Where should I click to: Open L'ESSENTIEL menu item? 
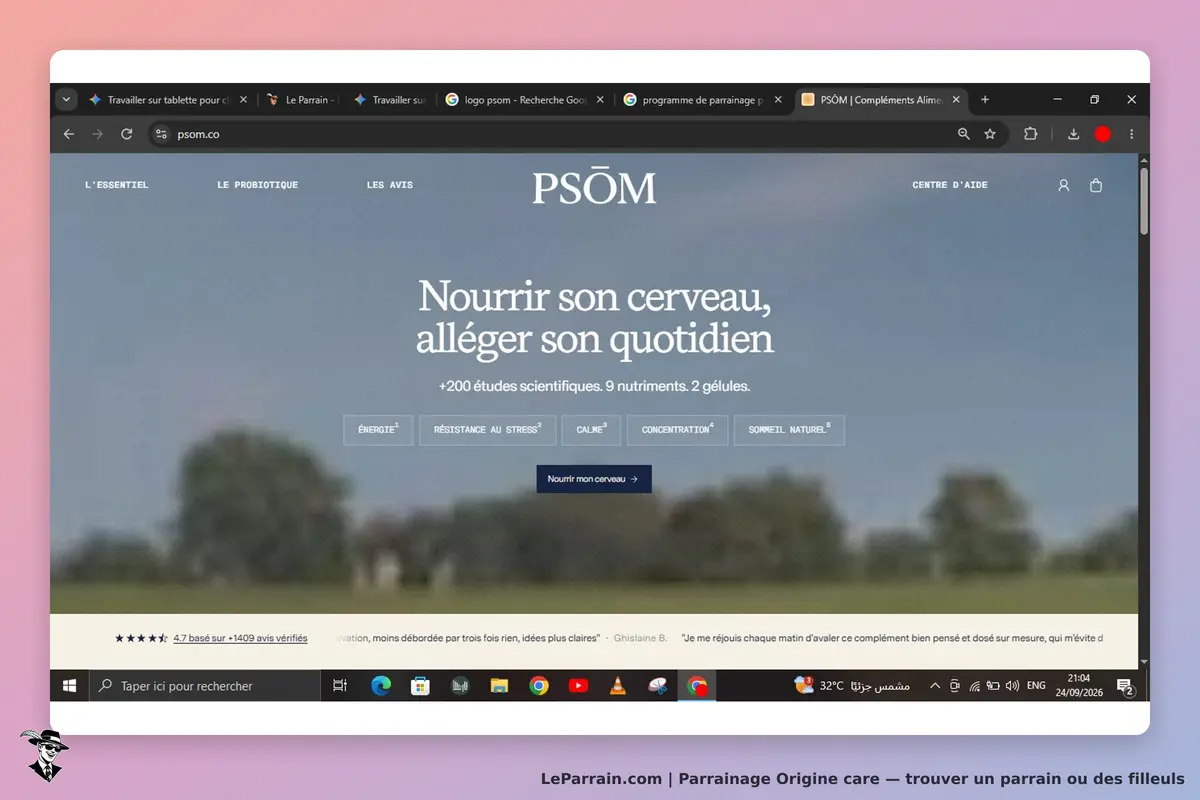[x=117, y=185]
